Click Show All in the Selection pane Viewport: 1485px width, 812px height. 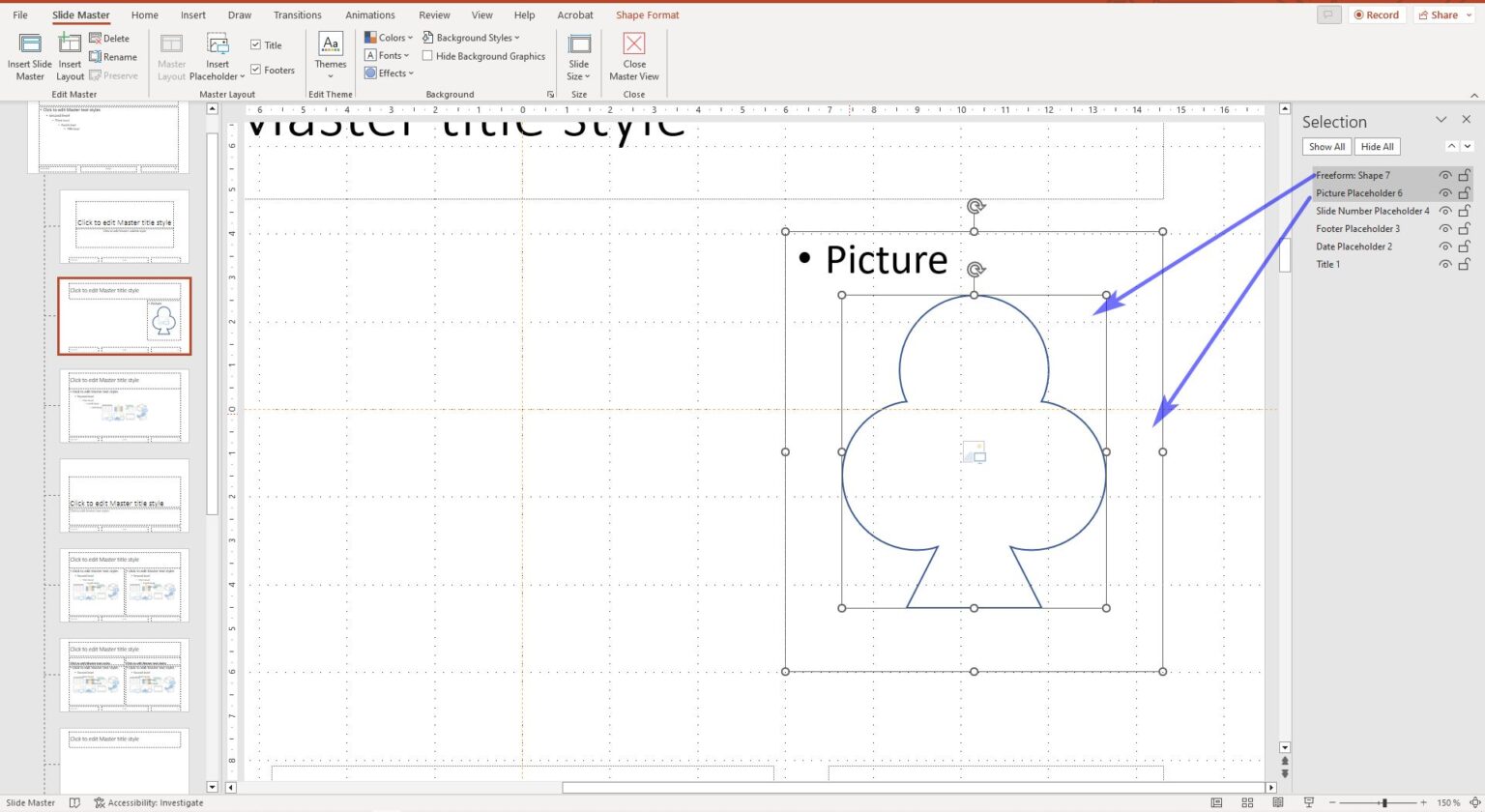pos(1325,146)
